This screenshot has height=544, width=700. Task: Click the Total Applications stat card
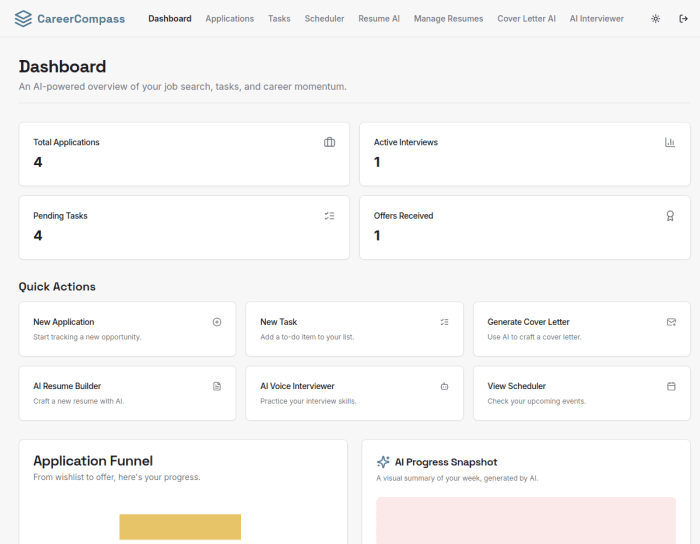point(184,154)
